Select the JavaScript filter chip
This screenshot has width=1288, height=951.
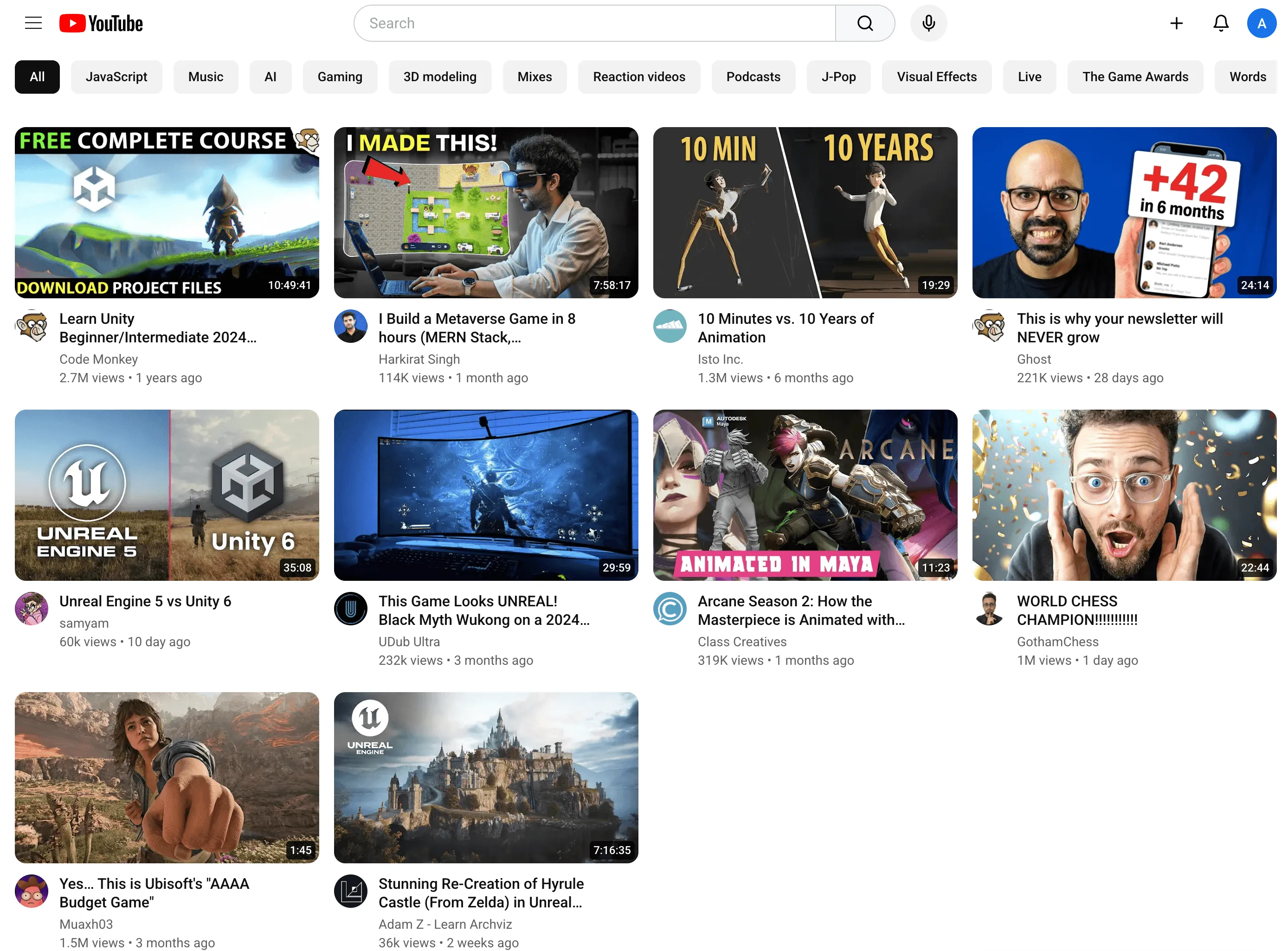(x=116, y=77)
